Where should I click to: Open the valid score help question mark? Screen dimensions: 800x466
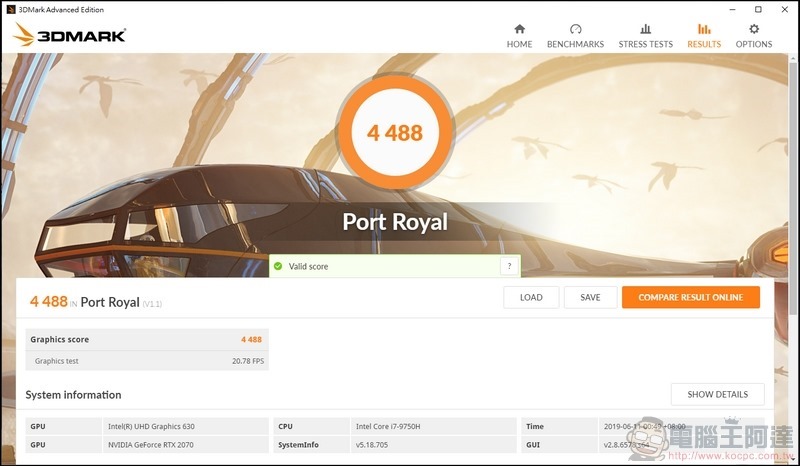point(509,266)
